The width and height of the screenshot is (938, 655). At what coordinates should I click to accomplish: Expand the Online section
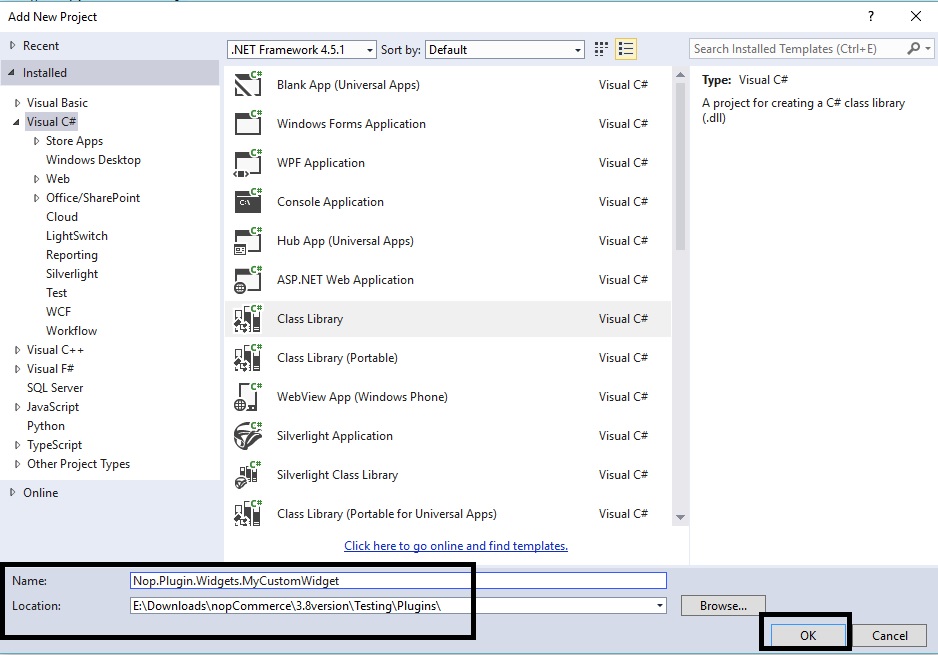click(13, 493)
